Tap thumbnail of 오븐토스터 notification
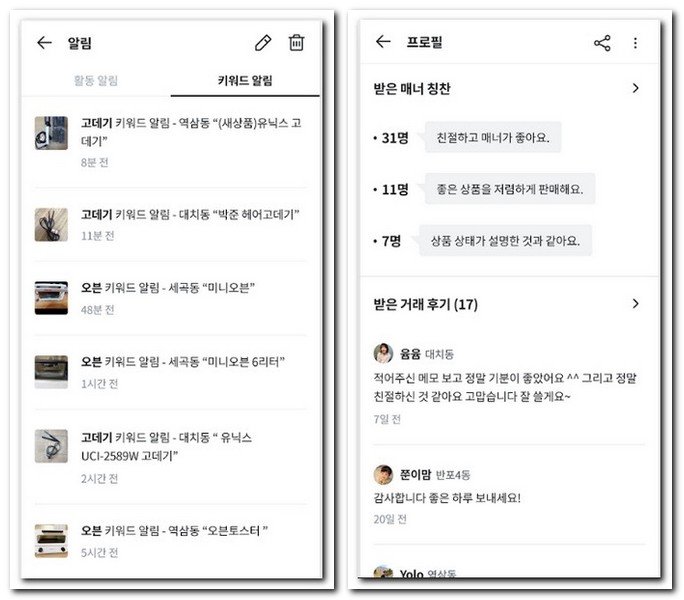This screenshot has width=684, height=600. click(x=51, y=541)
